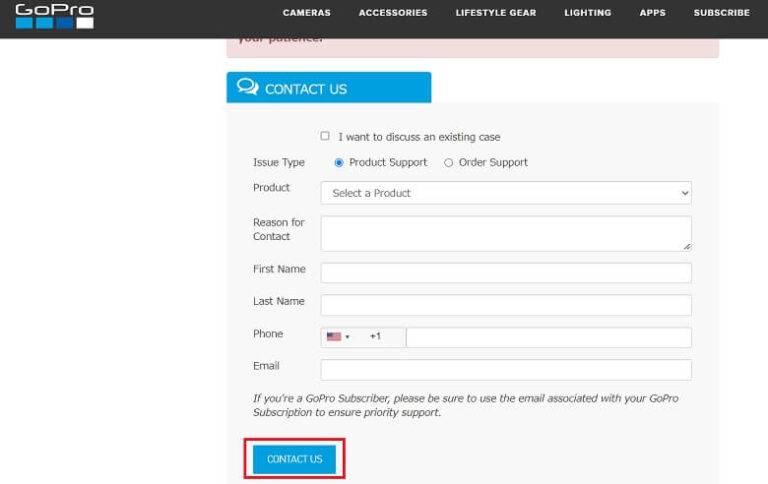Open the Apps navigation link
768x484 pixels.
(652, 13)
